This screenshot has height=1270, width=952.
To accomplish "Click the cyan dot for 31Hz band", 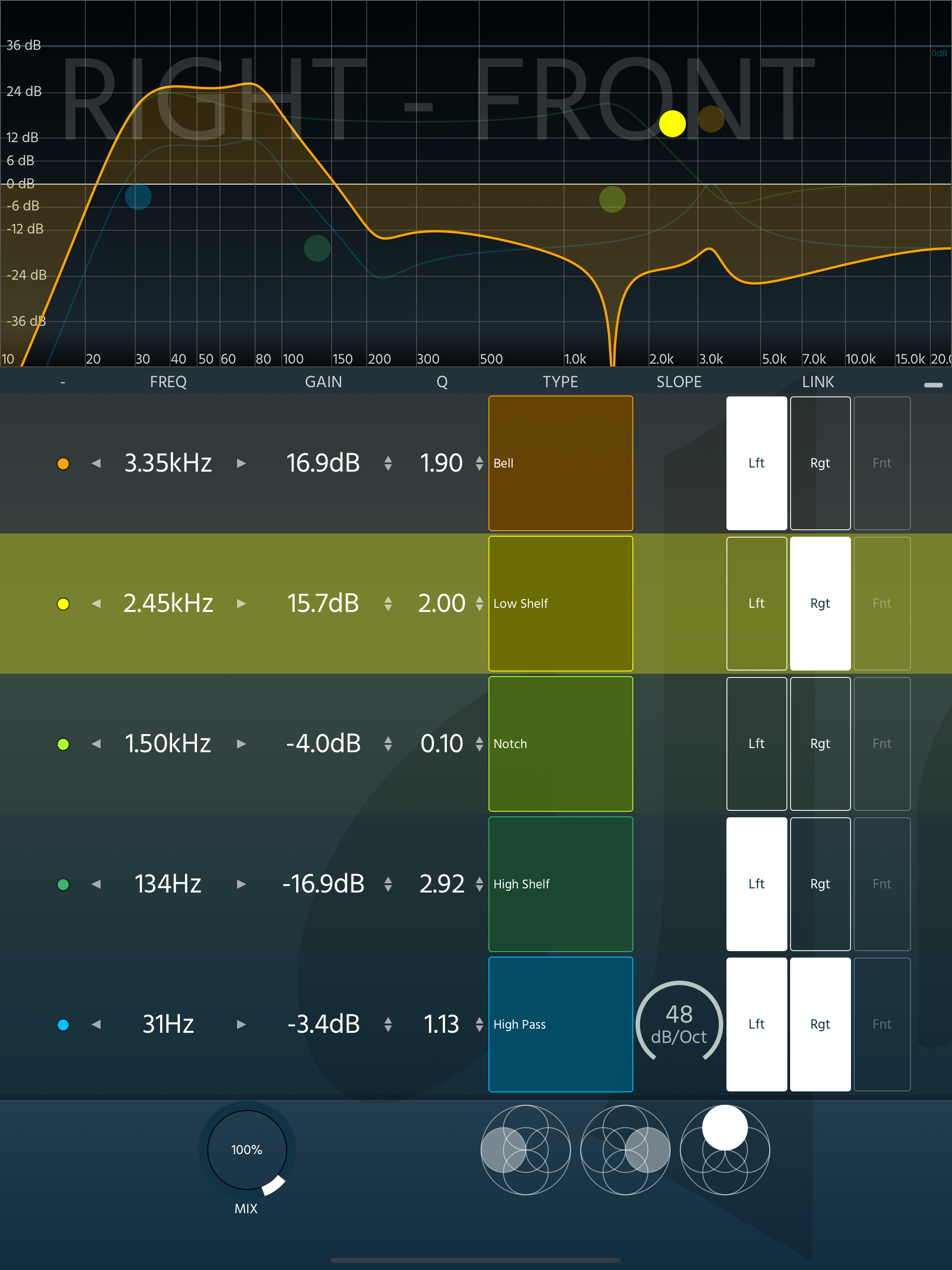I will coord(63,1024).
